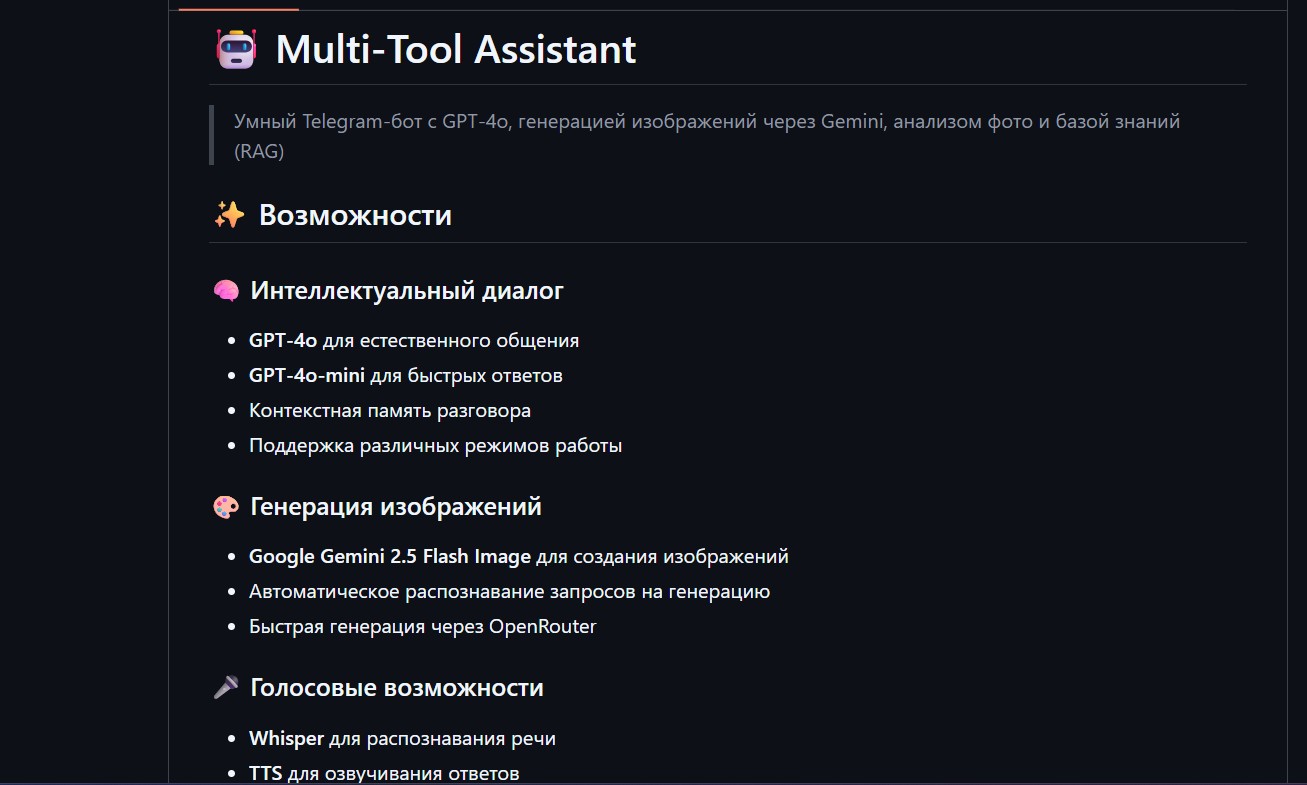Click the Голосовые возможности heading text
1307x785 pixels.
coord(397,688)
